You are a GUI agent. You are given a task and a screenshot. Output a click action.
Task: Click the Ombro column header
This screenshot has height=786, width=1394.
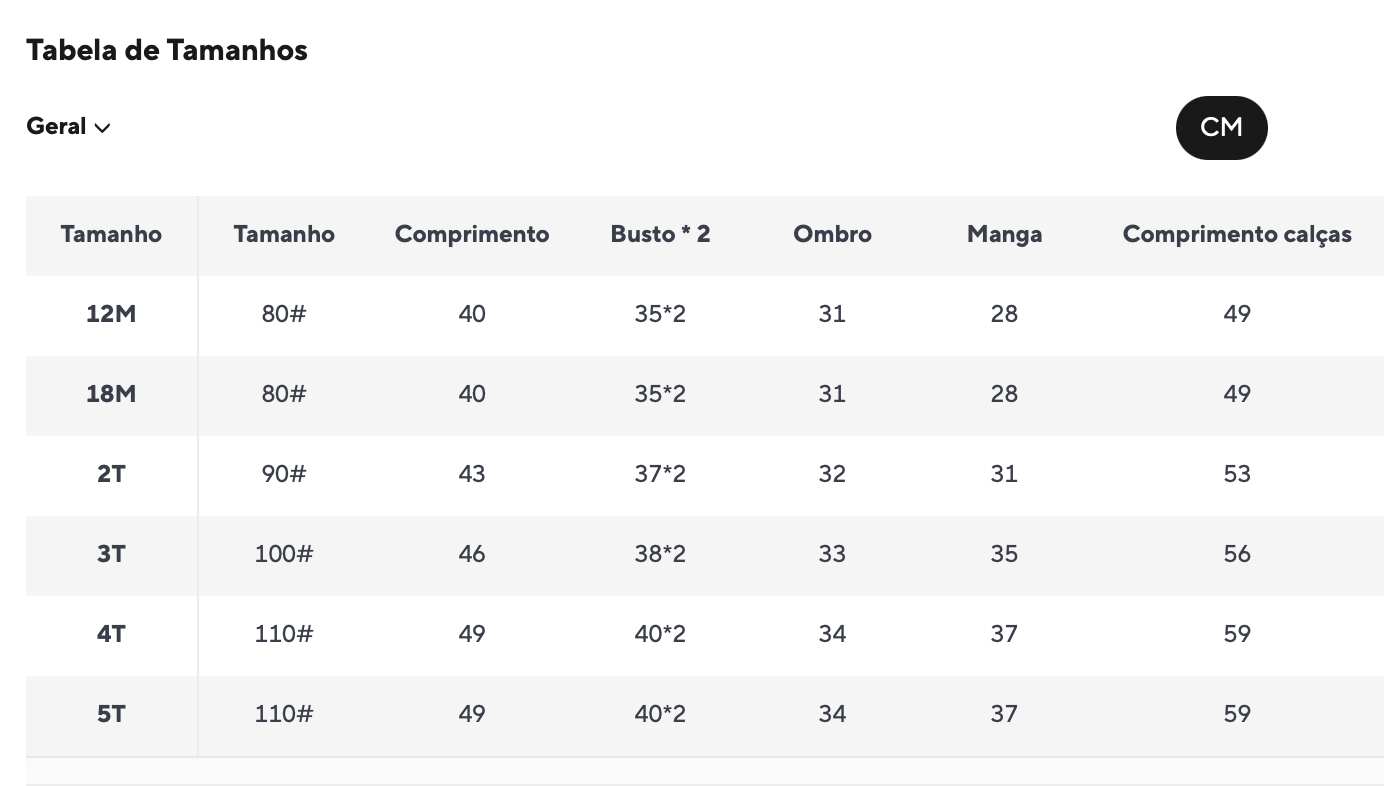(832, 234)
